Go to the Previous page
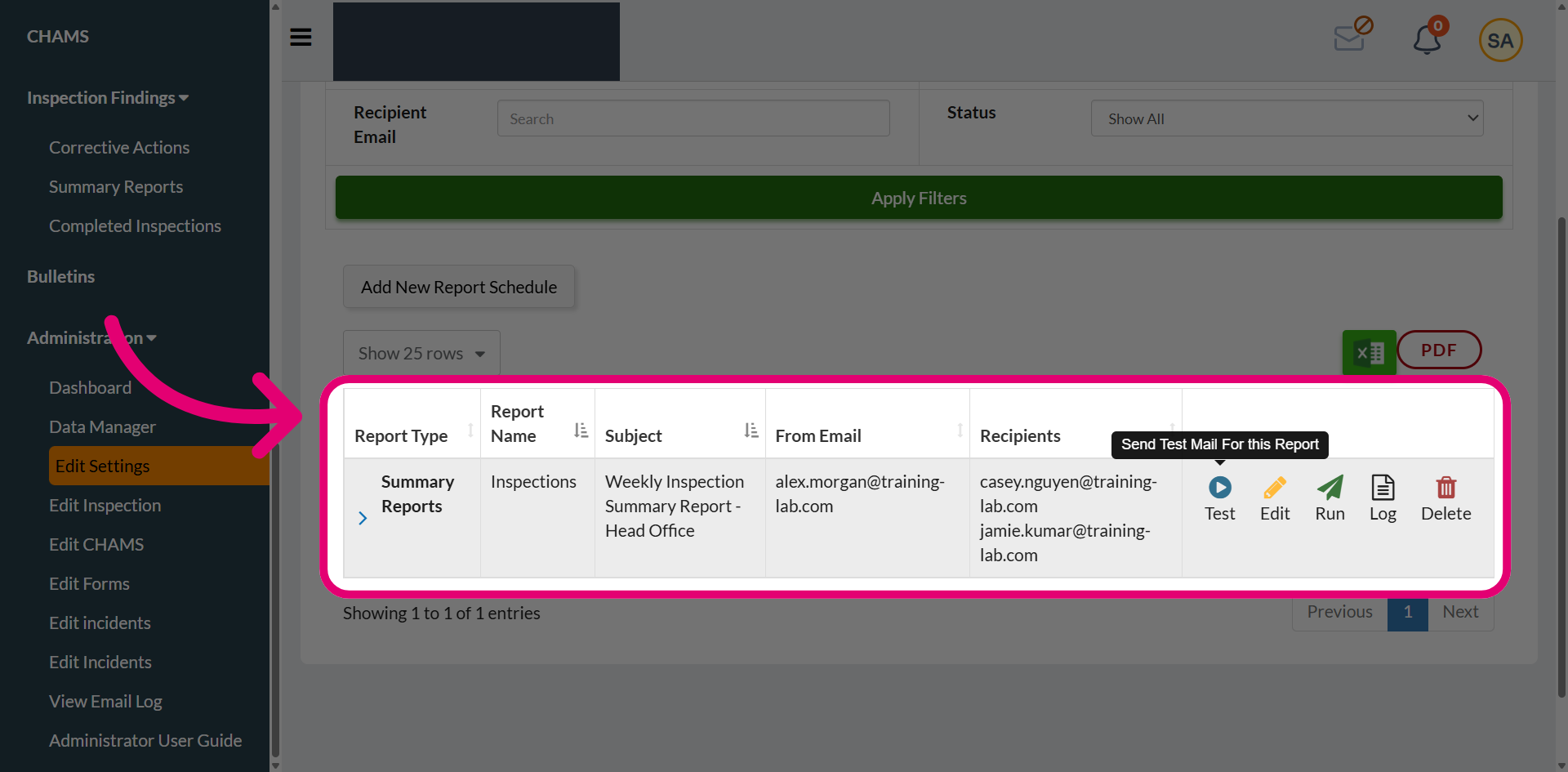The image size is (1568, 772). click(1339, 612)
